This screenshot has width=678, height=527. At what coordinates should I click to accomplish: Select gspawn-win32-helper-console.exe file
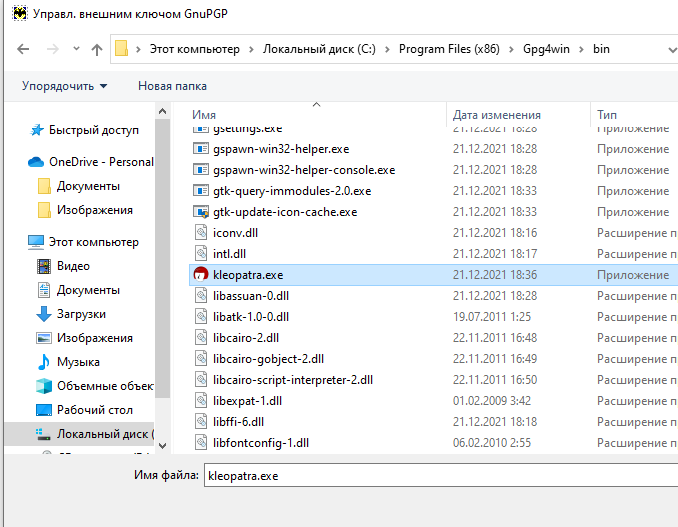[x=304, y=170]
